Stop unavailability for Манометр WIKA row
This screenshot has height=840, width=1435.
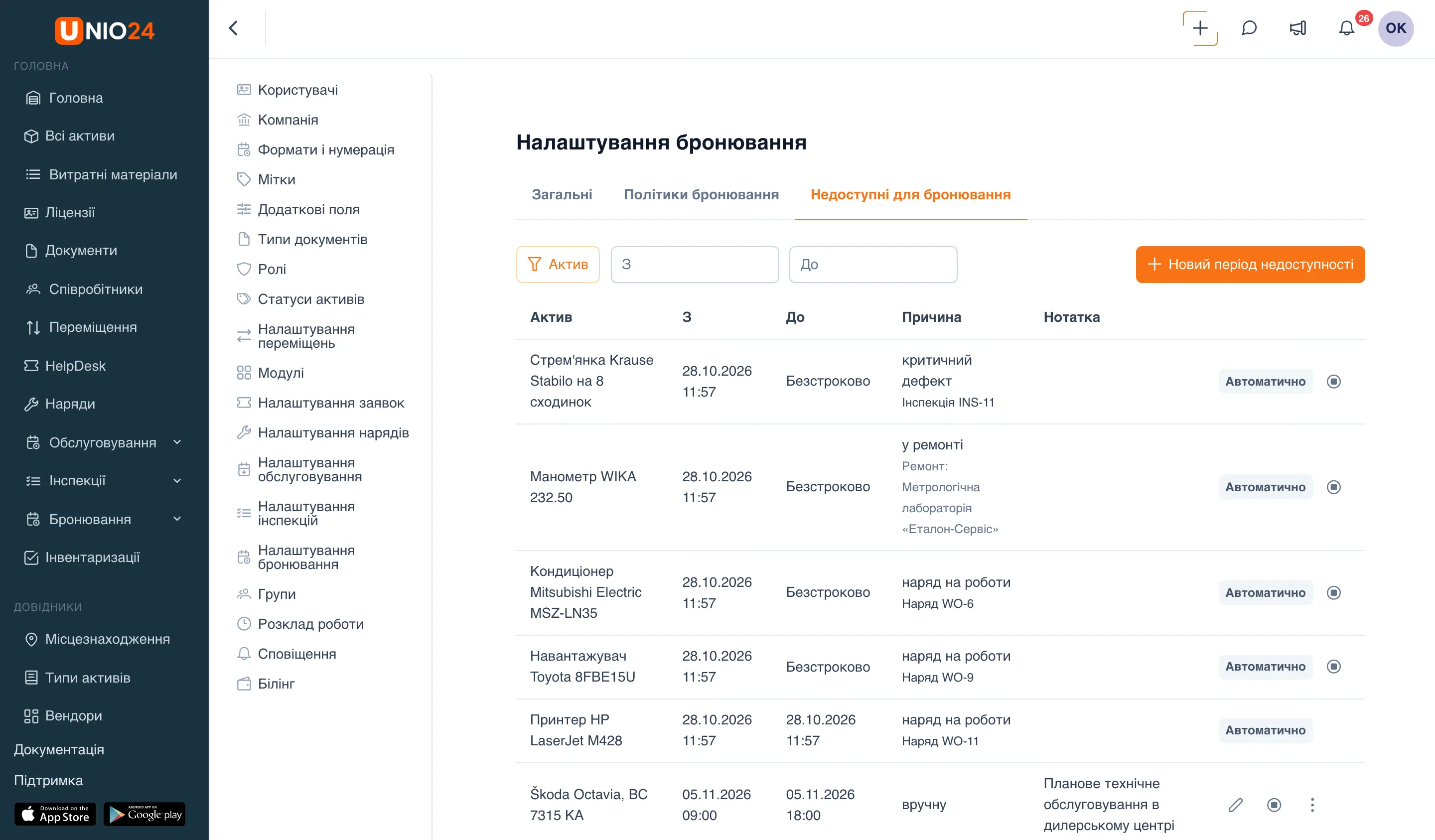pos(1334,487)
